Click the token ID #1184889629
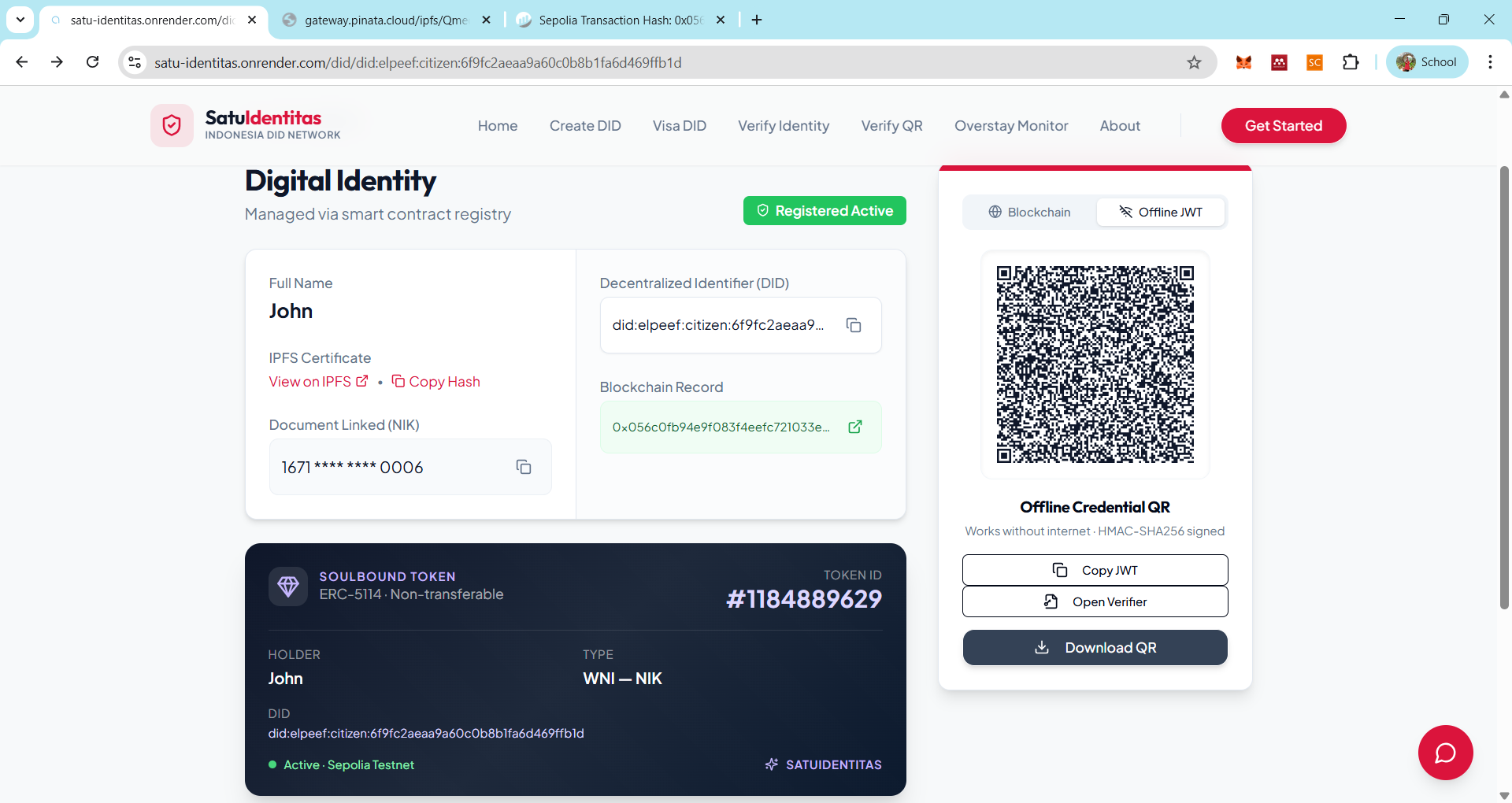Viewport: 1512px width, 803px height. pyautogui.click(x=804, y=599)
